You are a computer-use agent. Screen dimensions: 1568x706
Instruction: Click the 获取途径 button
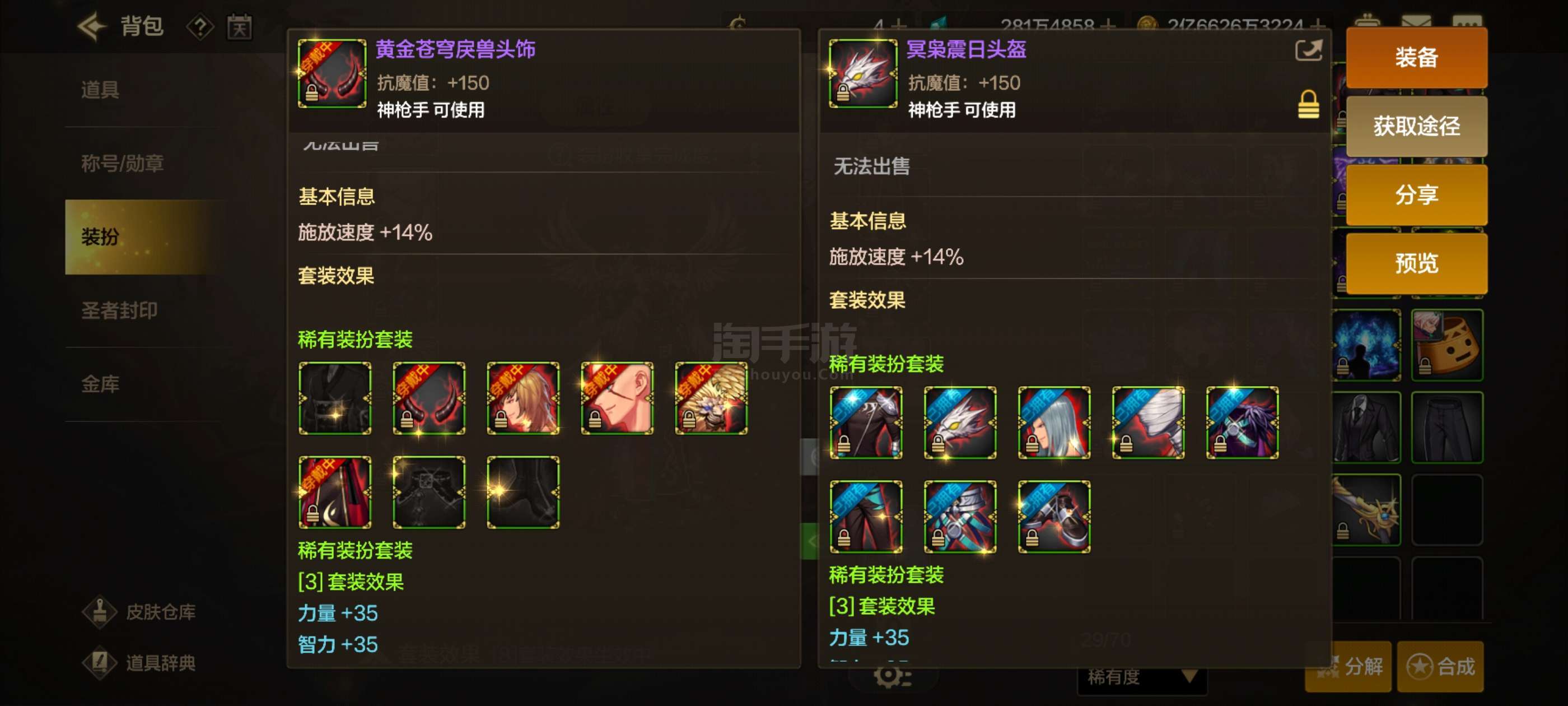coord(1416,126)
